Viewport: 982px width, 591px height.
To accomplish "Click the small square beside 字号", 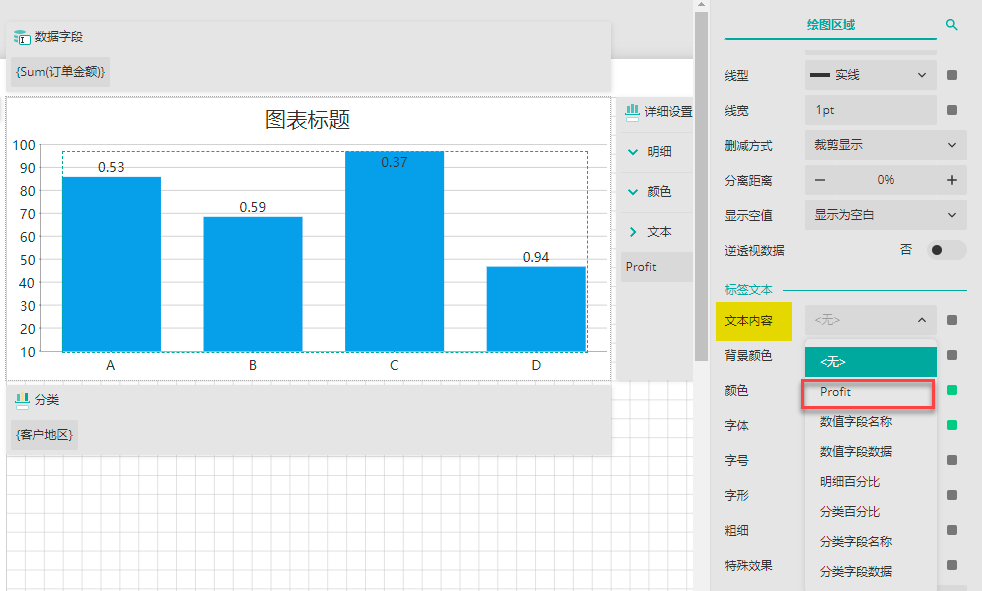I will point(952,461).
